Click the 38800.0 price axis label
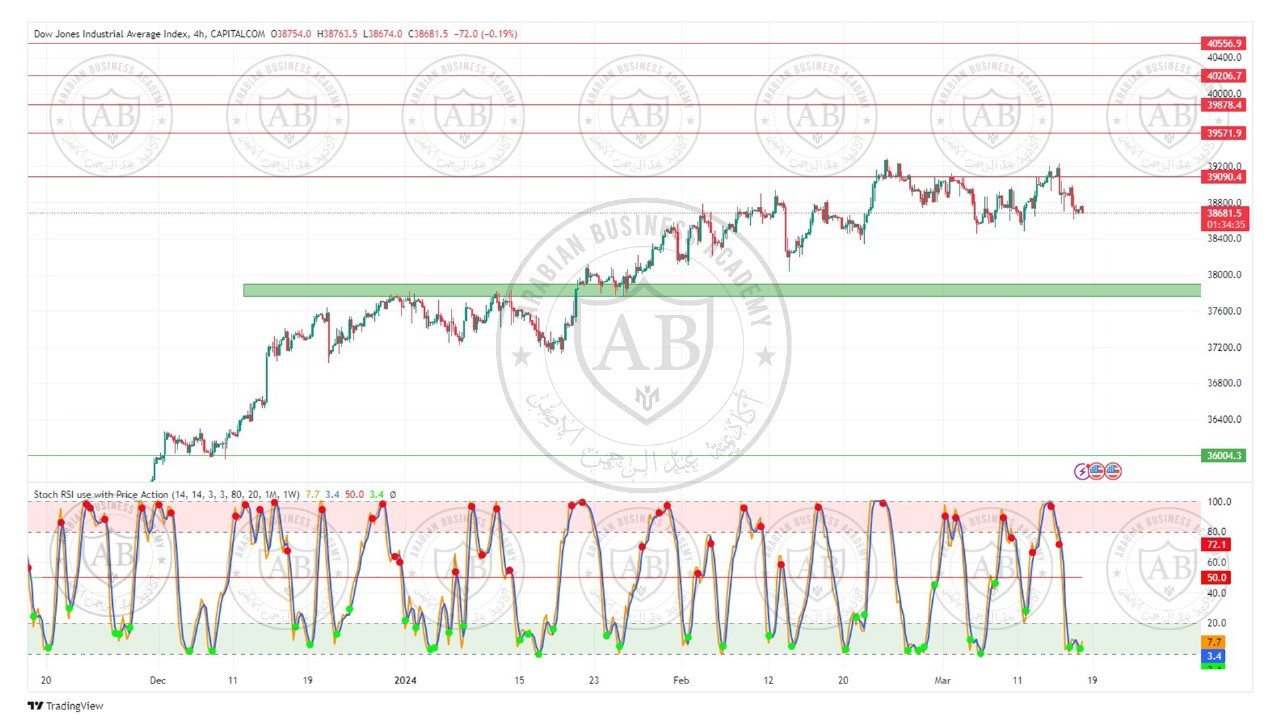The height and width of the screenshot is (720, 1280). coord(1224,202)
